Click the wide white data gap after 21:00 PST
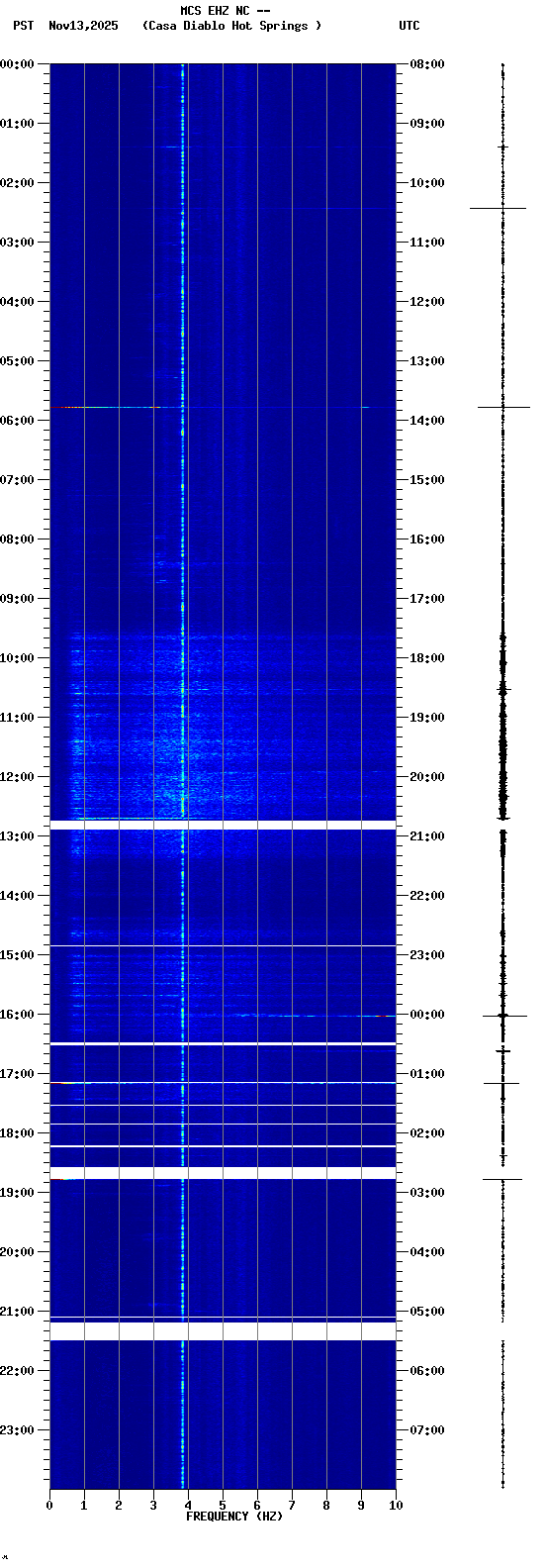 click(x=223, y=1331)
